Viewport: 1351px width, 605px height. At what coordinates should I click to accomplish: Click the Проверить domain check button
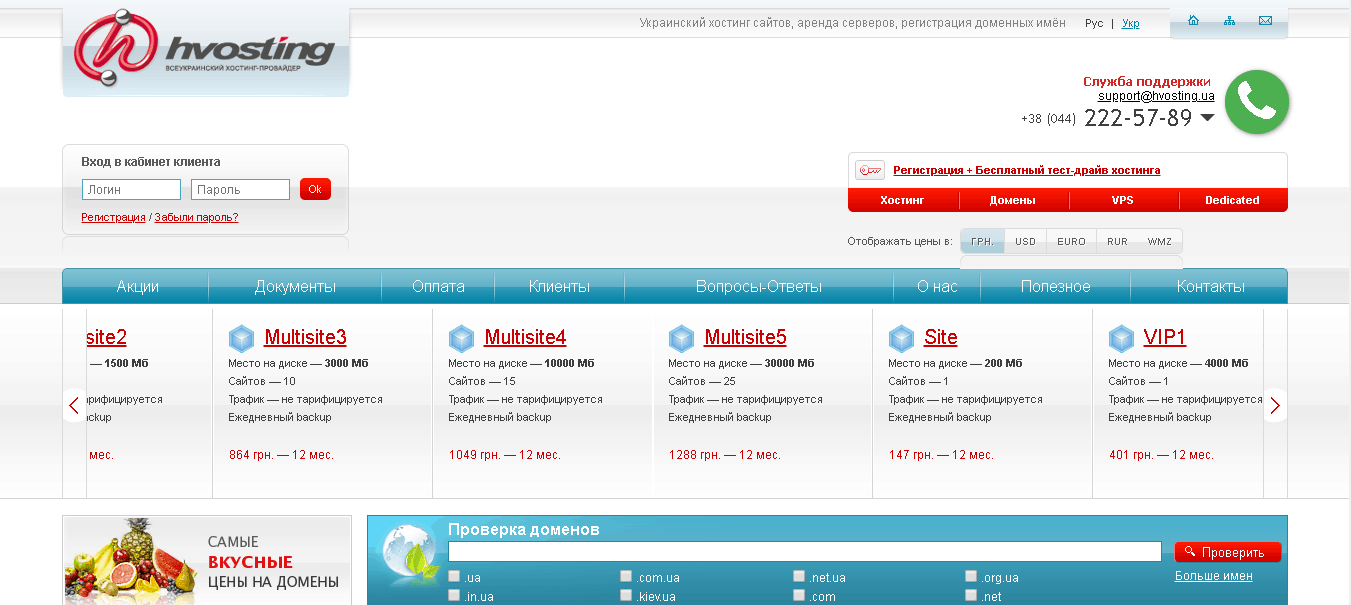coord(1228,552)
